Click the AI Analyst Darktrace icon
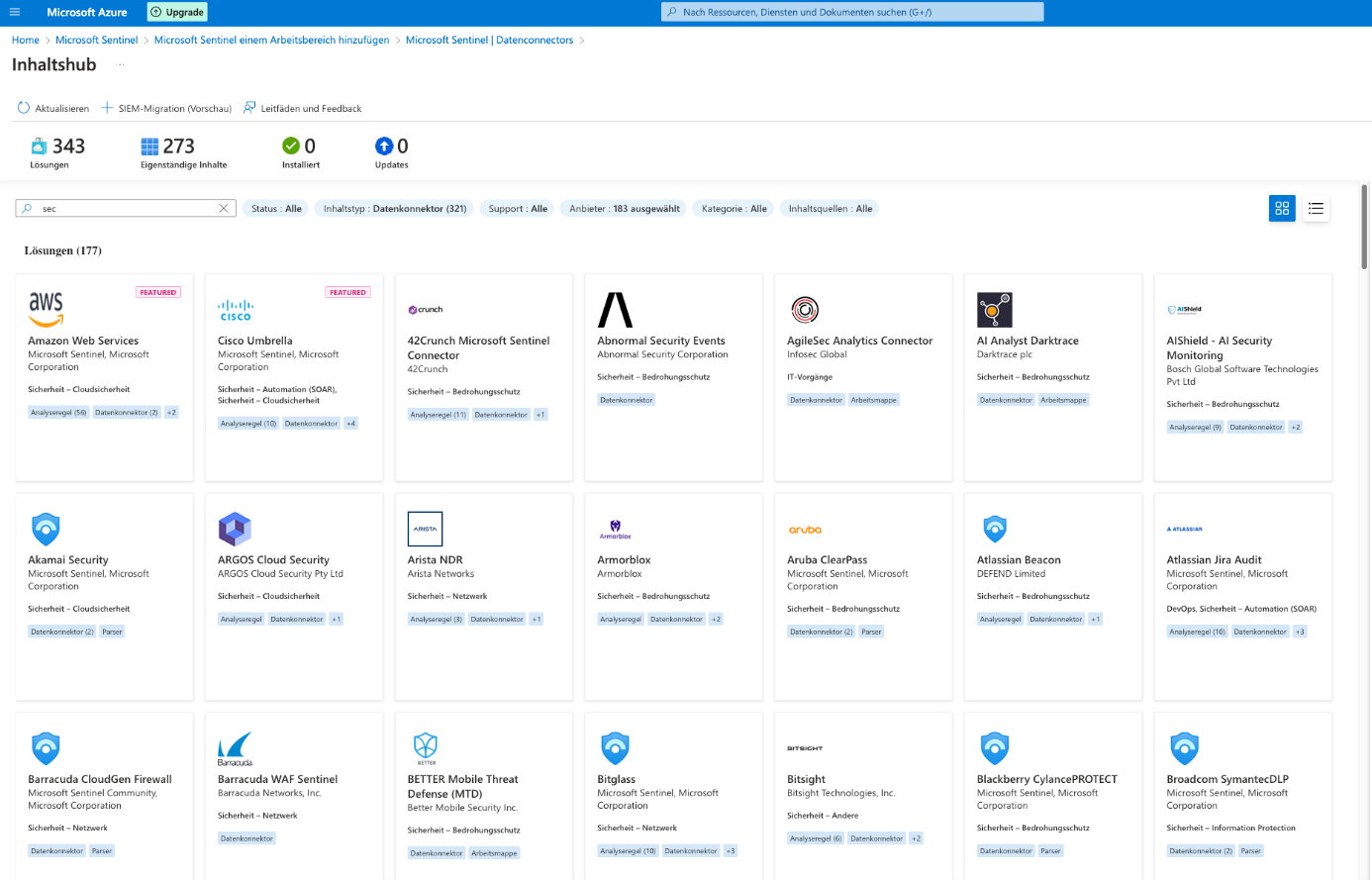The image size is (1372, 880). click(994, 310)
